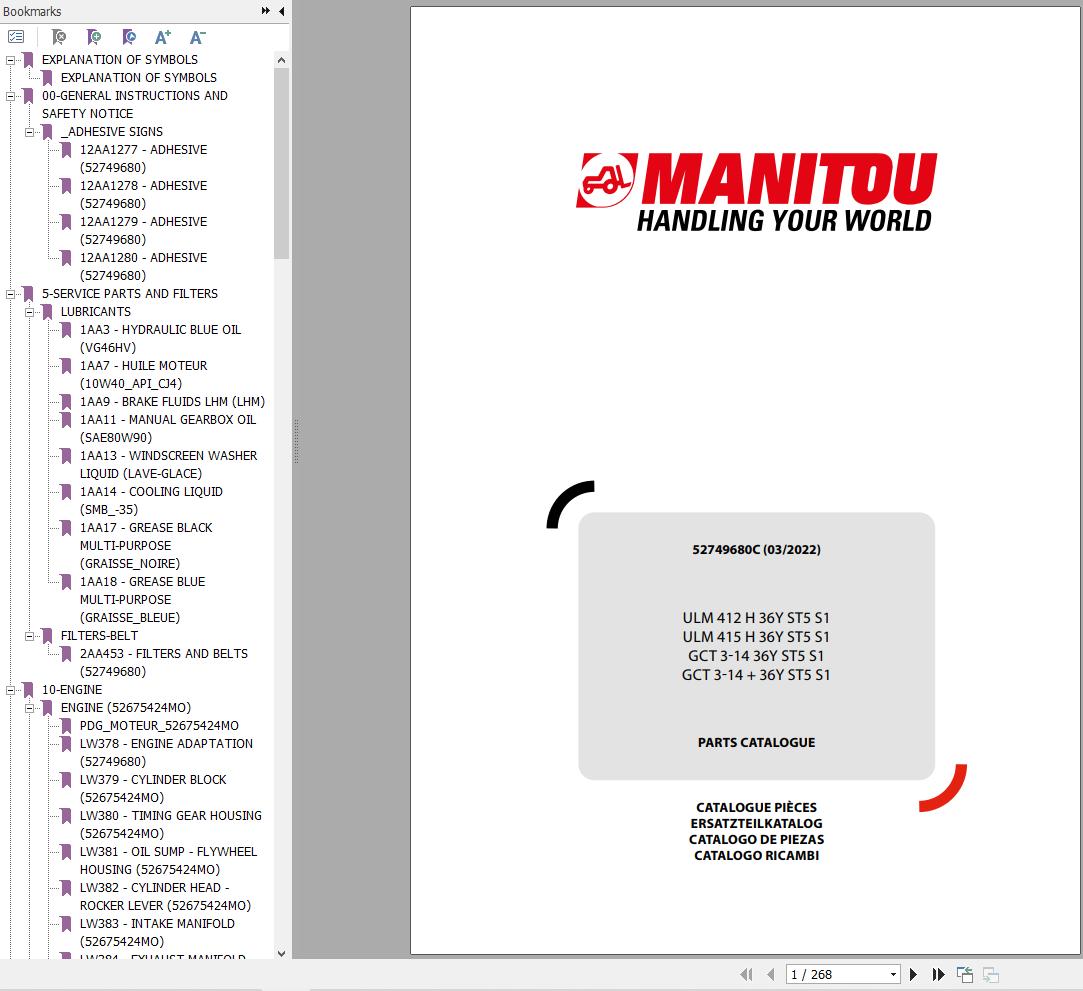Screen dimensions: 1083x991
Task: Collapse the 10-ENGINE node
Action: (10, 690)
